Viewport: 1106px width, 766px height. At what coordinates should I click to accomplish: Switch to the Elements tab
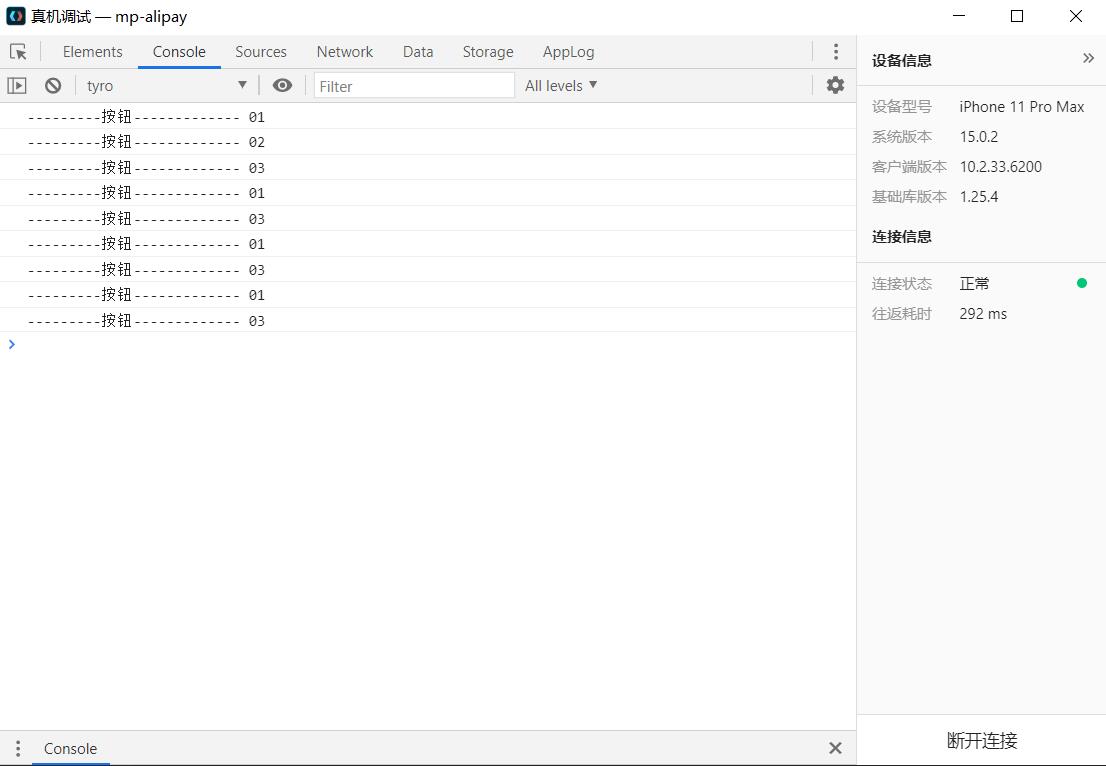[92, 52]
